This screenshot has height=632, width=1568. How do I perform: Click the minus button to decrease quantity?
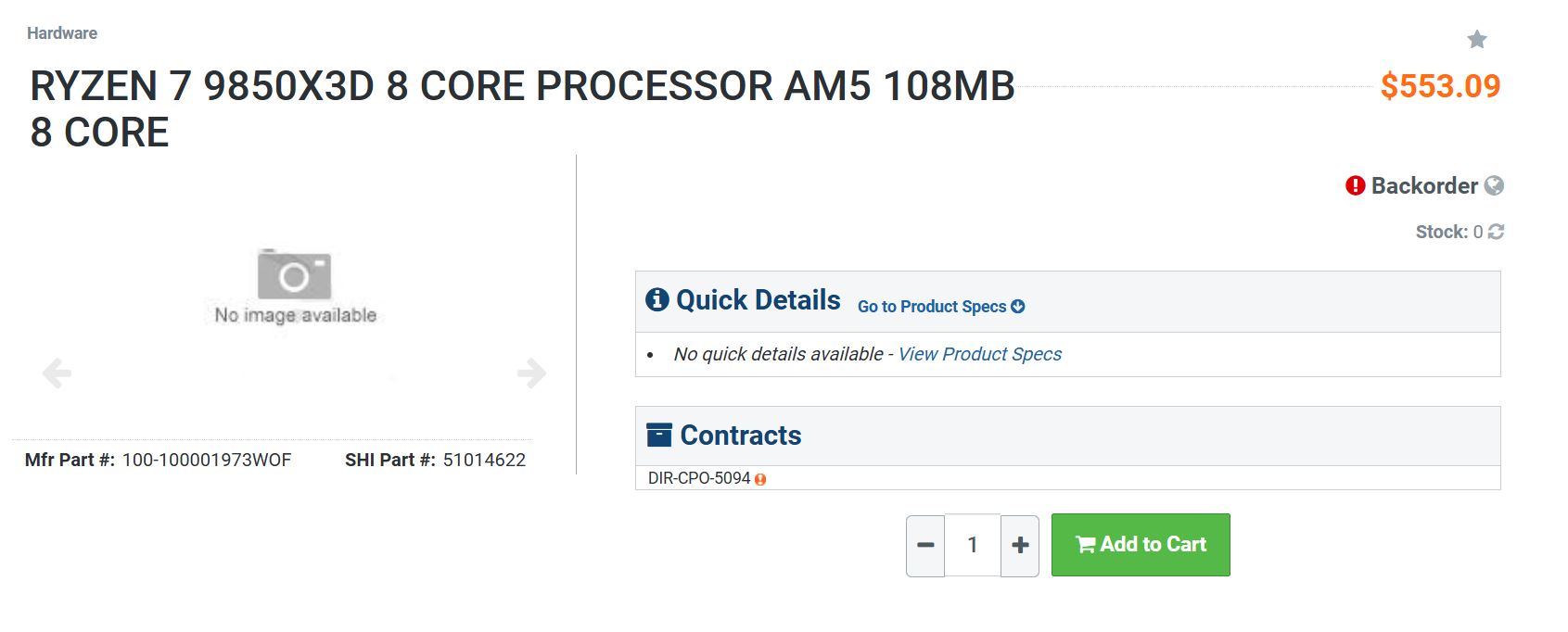point(924,544)
